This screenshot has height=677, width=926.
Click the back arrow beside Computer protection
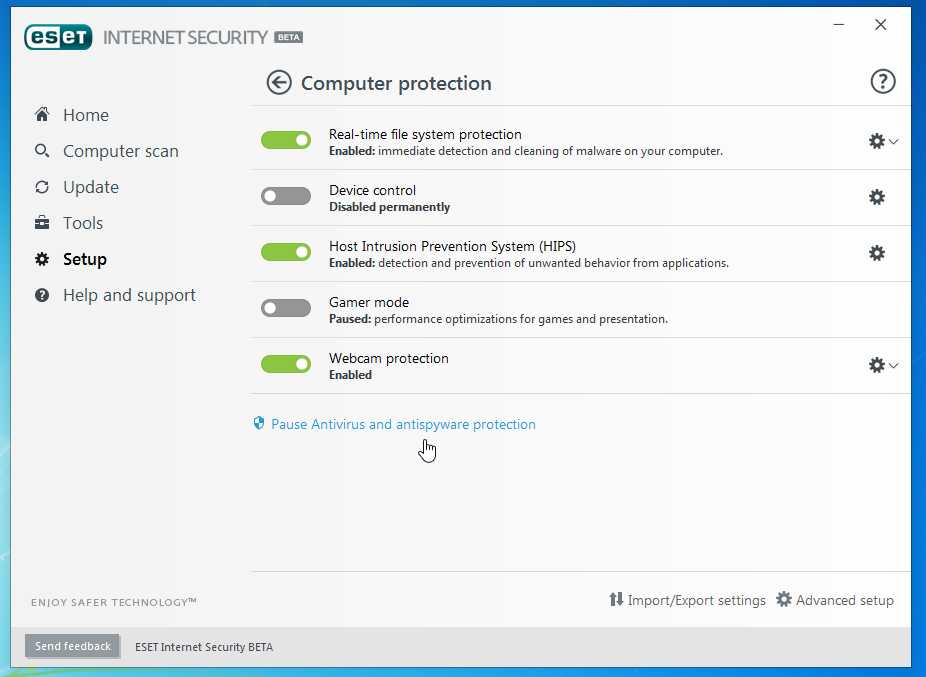[278, 83]
